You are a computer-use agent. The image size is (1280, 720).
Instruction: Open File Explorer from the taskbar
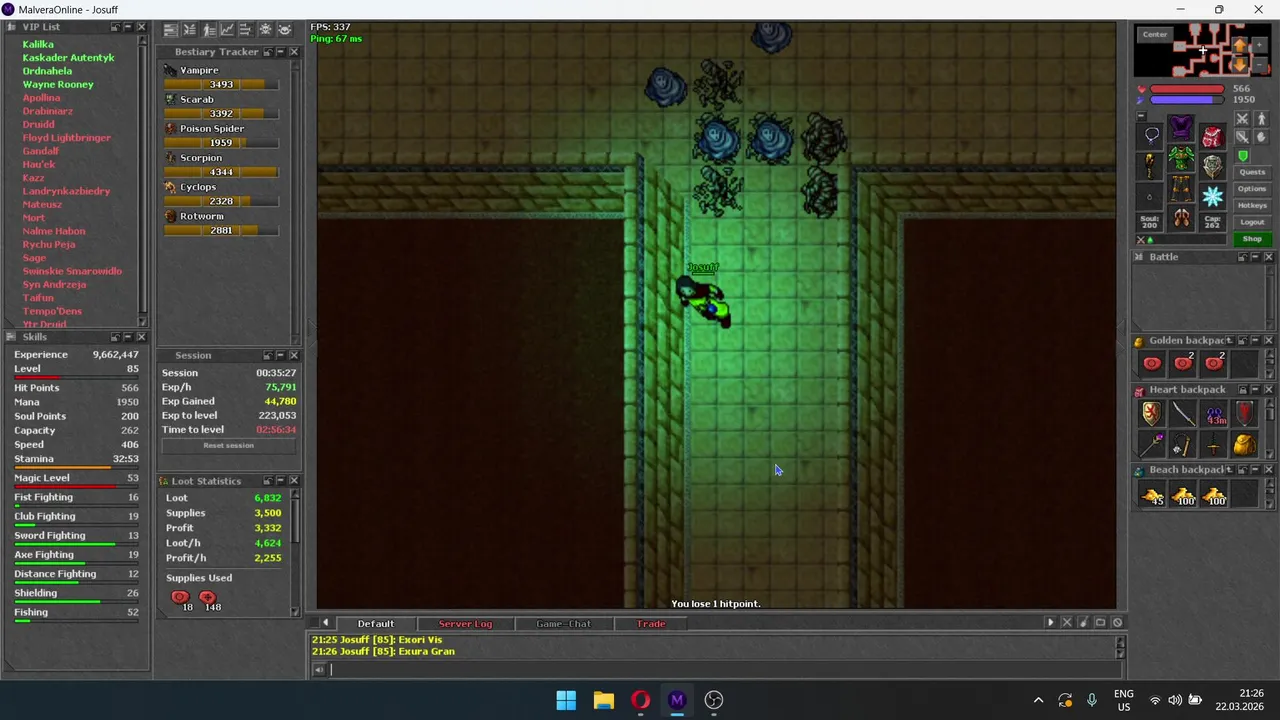pos(603,700)
